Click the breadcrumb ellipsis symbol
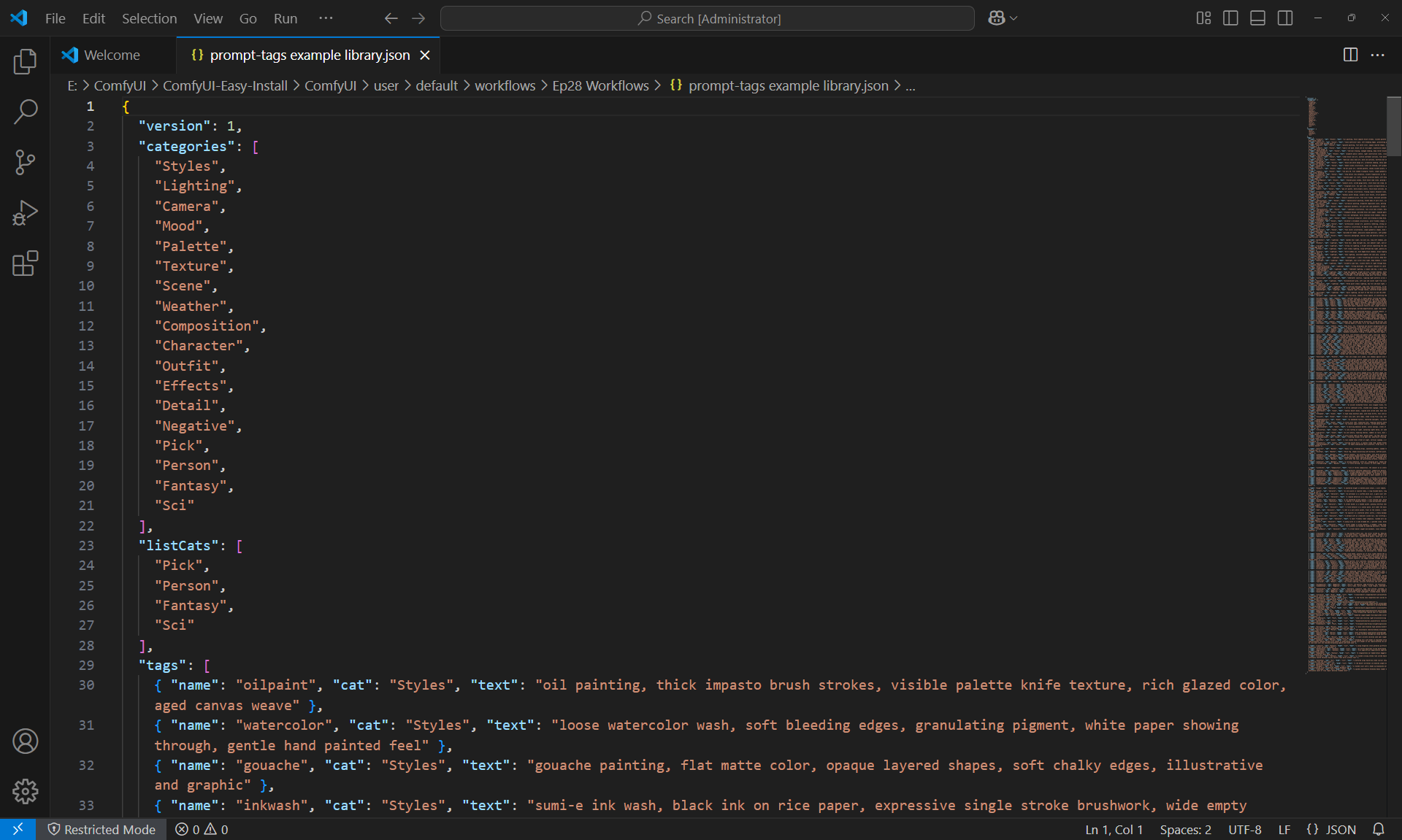The width and height of the screenshot is (1402, 840). [x=910, y=85]
